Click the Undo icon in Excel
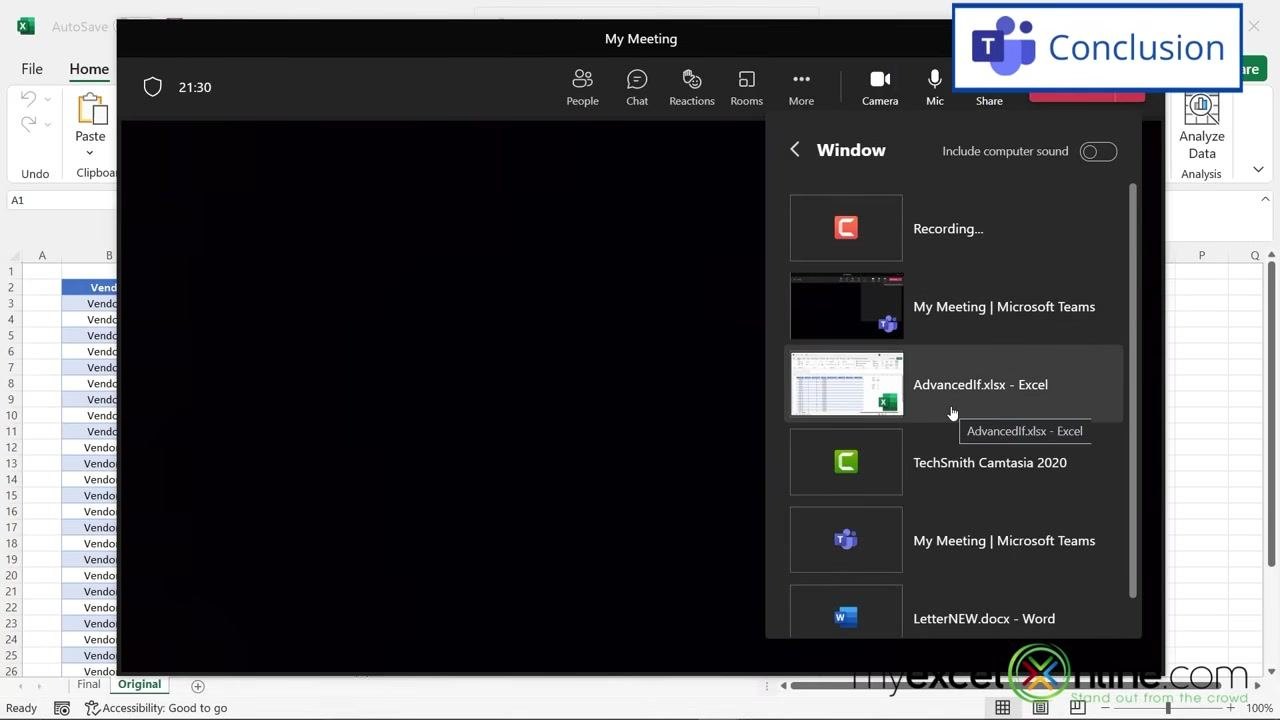Screen dimensions: 1280x720 click(x=28, y=98)
